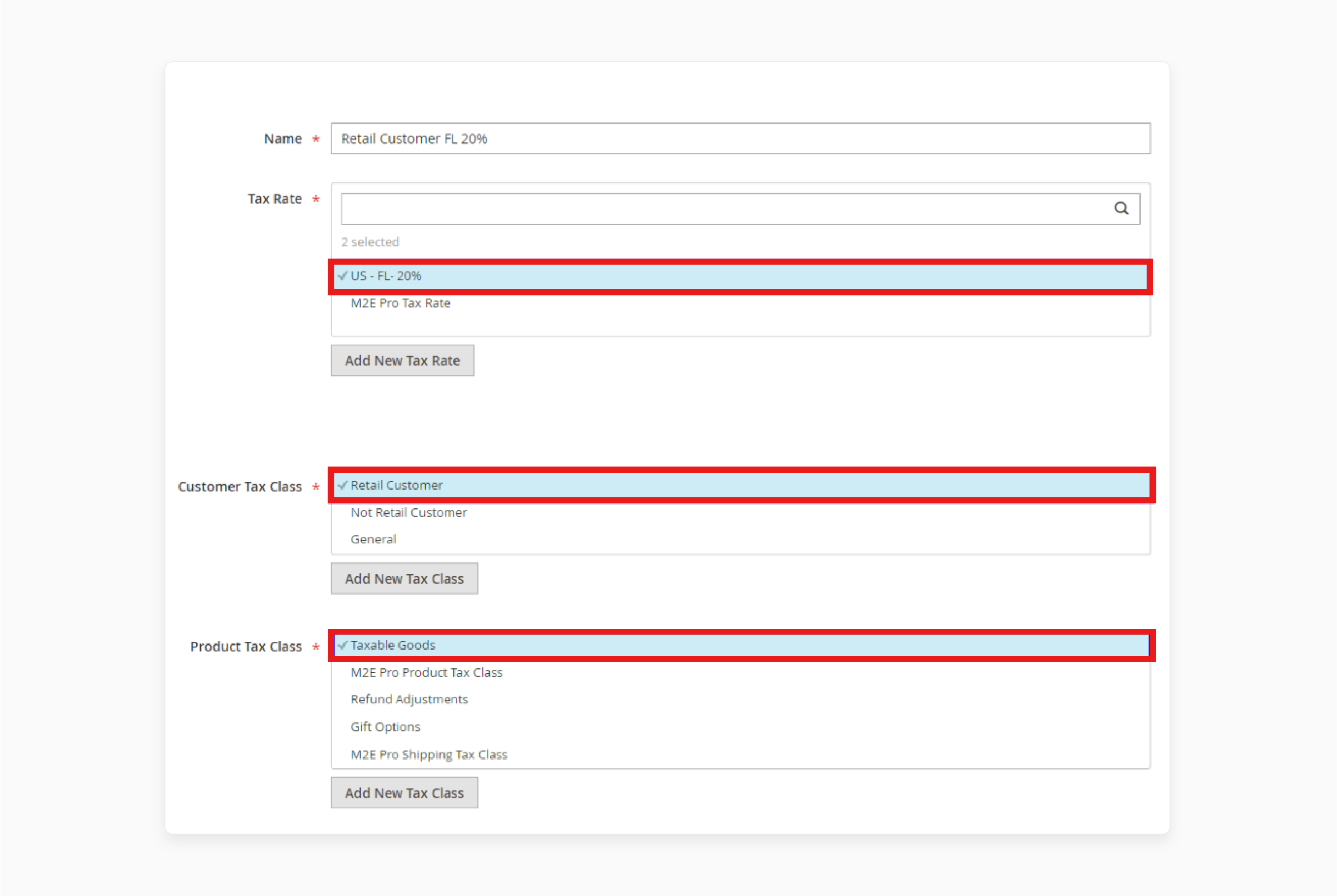The image size is (1337, 896).
Task: Choose Not Retail Customer option
Action: (x=742, y=513)
